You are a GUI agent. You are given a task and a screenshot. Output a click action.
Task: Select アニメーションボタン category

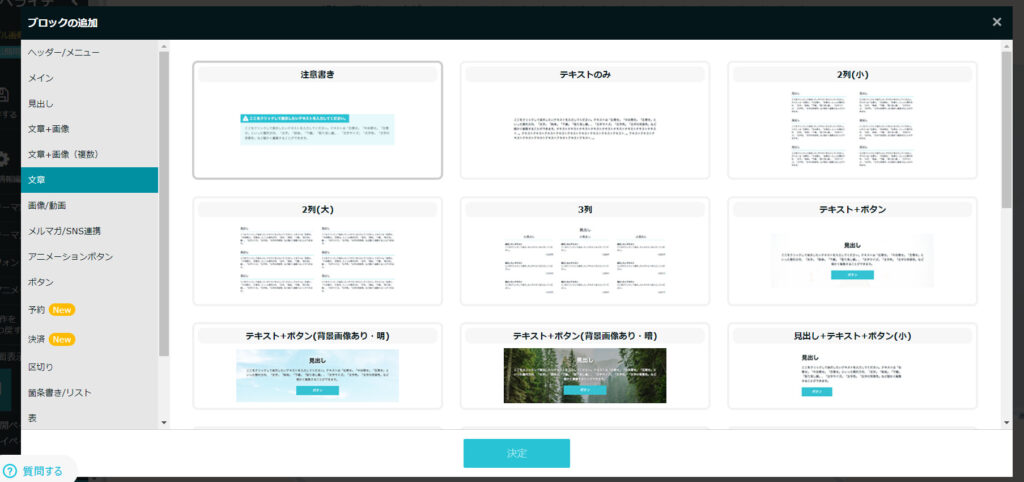click(70, 256)
